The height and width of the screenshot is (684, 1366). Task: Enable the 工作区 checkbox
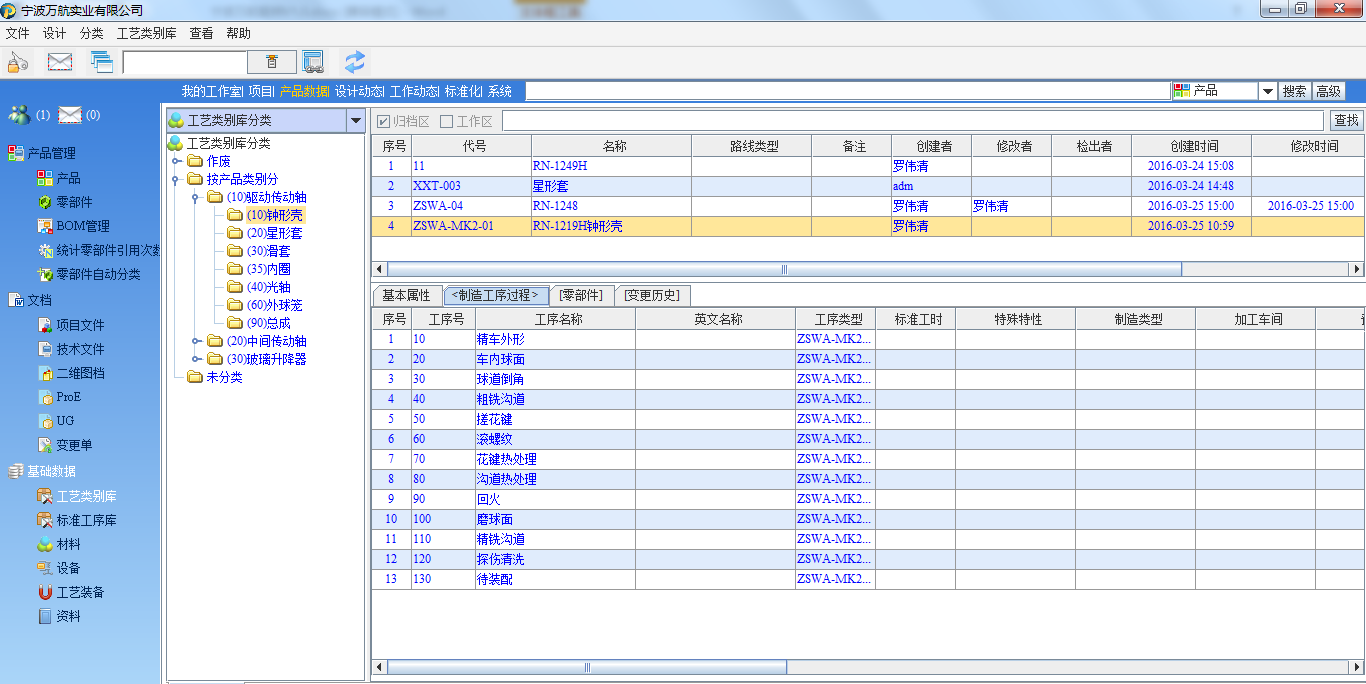447,121
